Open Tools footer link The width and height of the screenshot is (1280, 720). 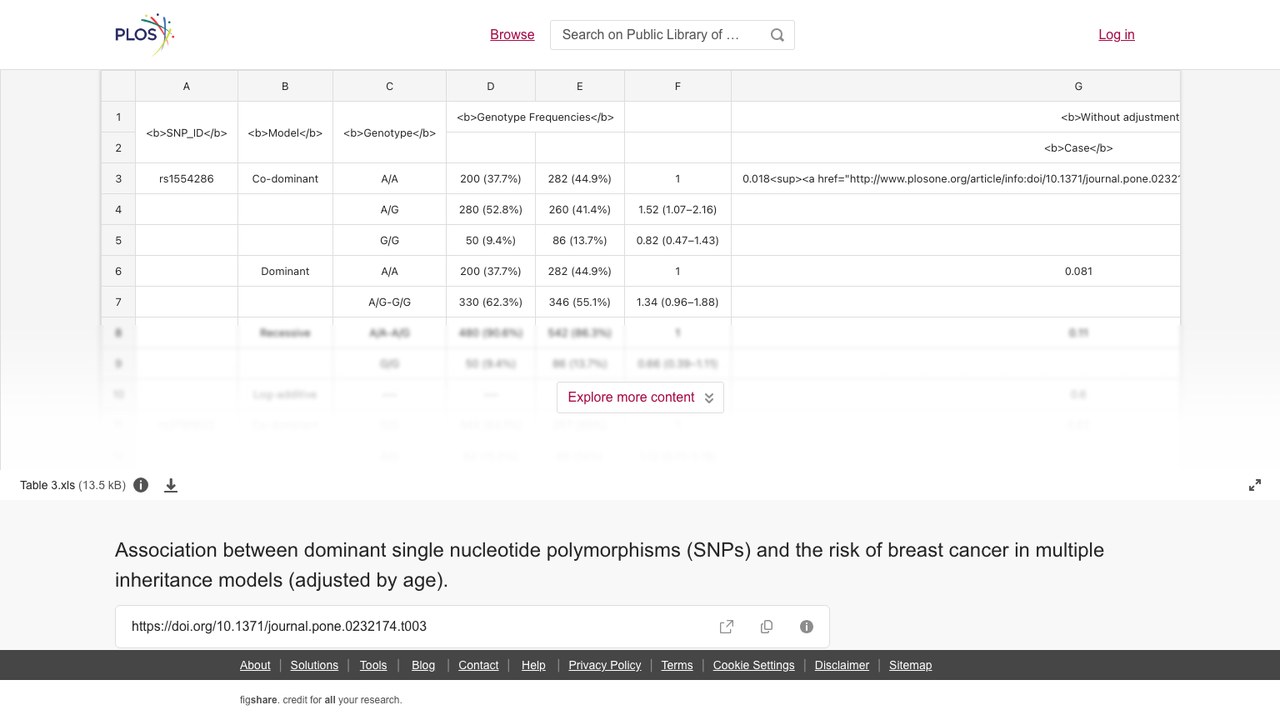(373, 665)
